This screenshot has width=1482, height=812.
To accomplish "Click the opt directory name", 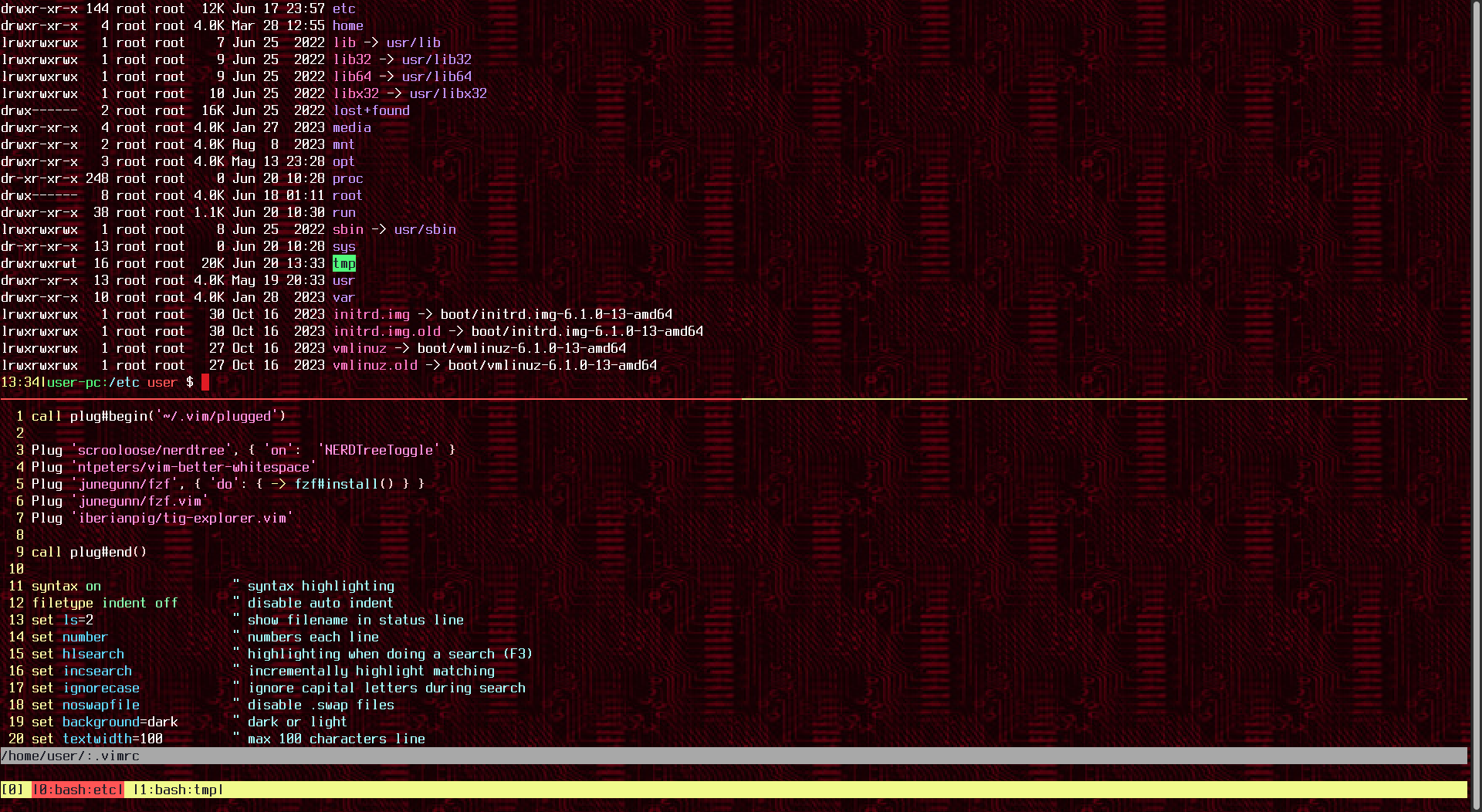I will 344,161.
